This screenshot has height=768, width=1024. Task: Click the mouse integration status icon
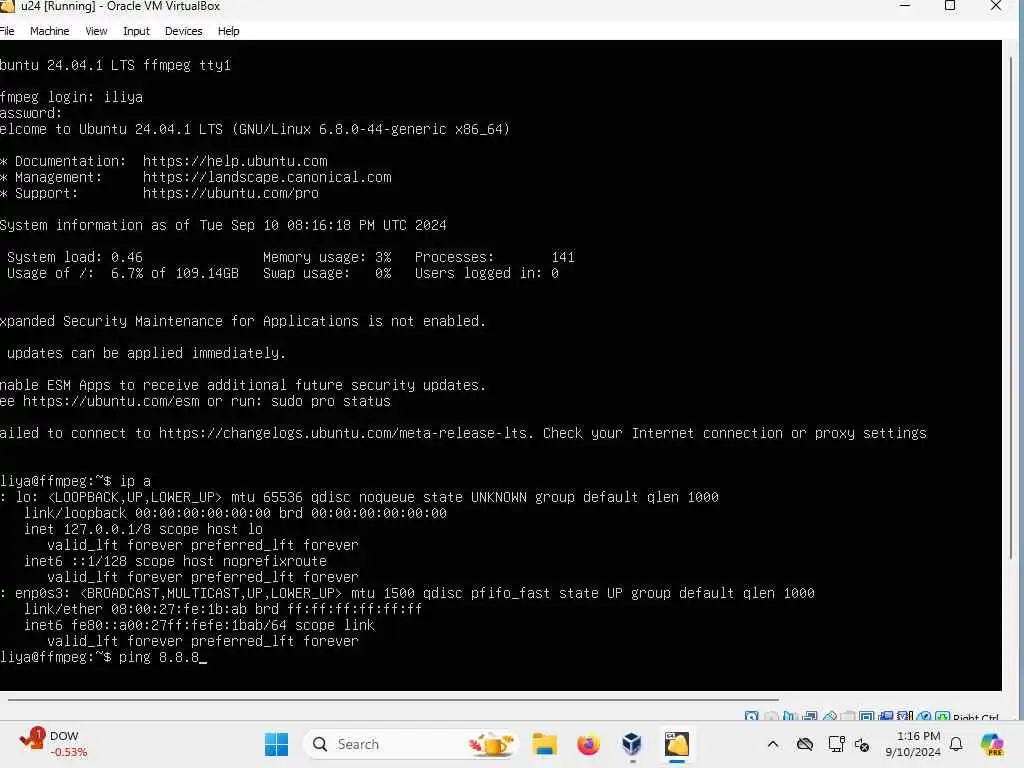pyautogui.click(x=923, y=716)
